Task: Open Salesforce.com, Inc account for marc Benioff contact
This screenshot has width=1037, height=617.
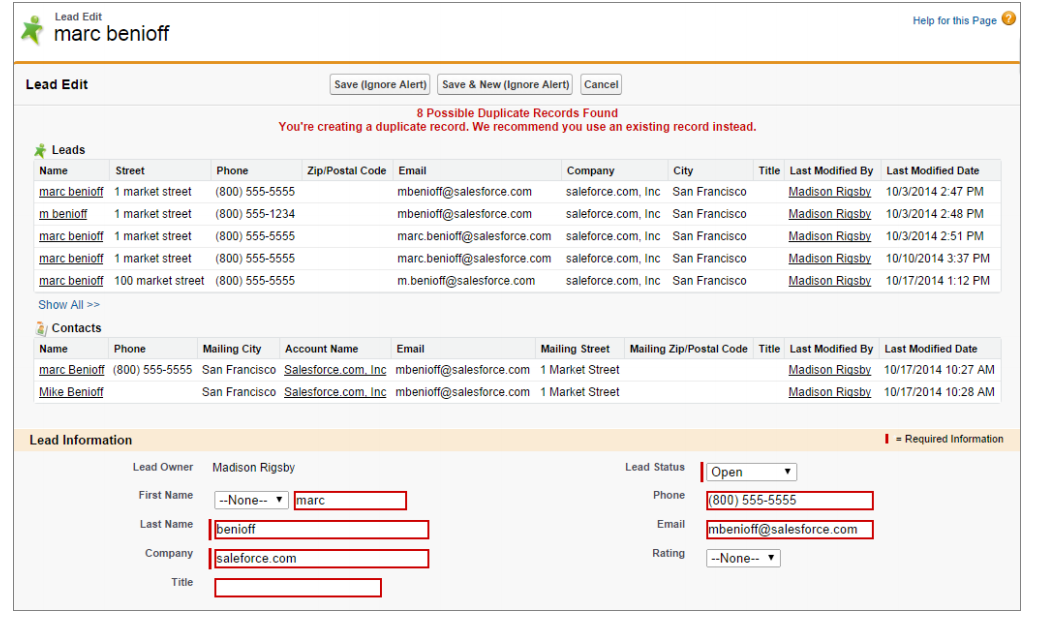Action: [x=335, y=370]
